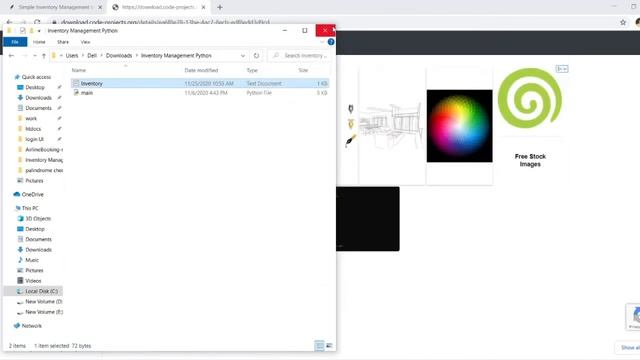Image resolution: width=640 pixels, height=360 pixels.
Task: Bookmark this page star icon
Action: [623, 22]
